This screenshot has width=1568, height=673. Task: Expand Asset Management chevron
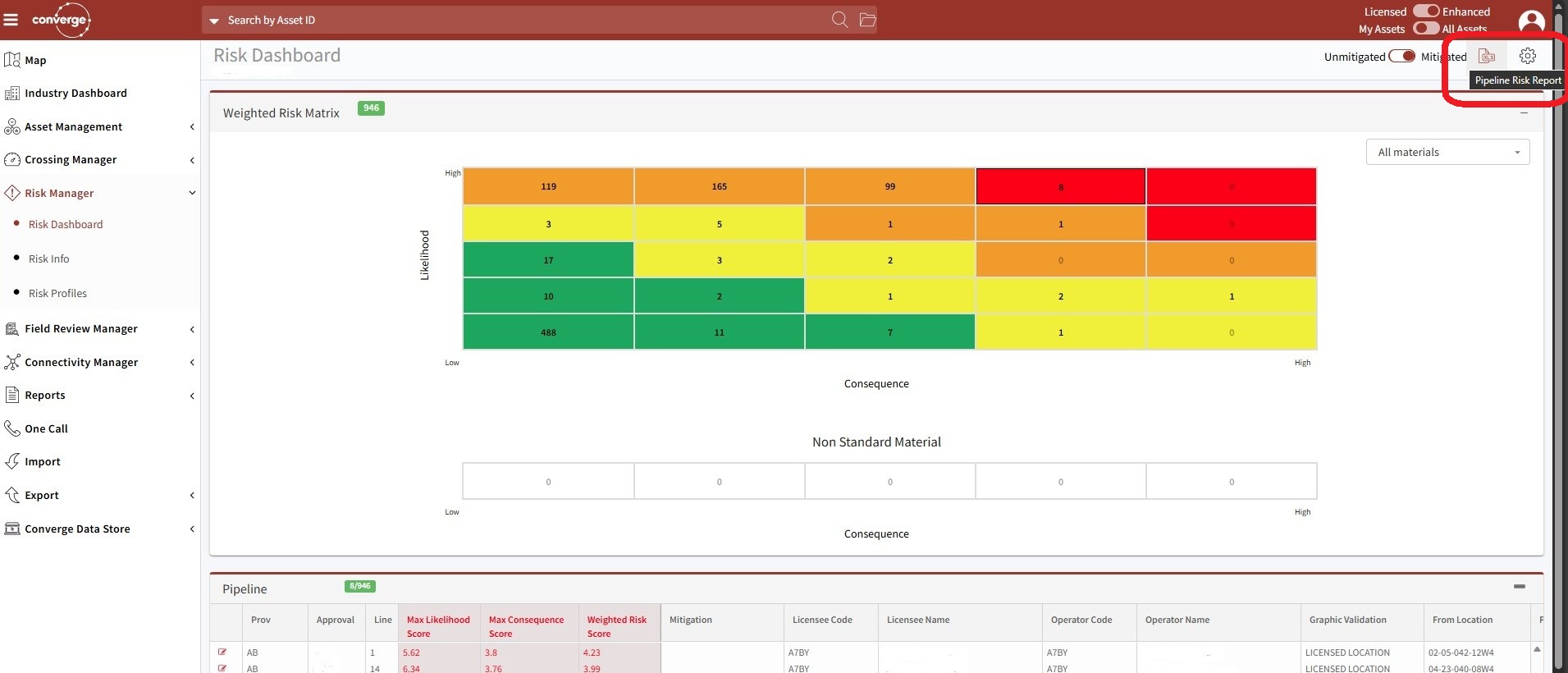192,126
